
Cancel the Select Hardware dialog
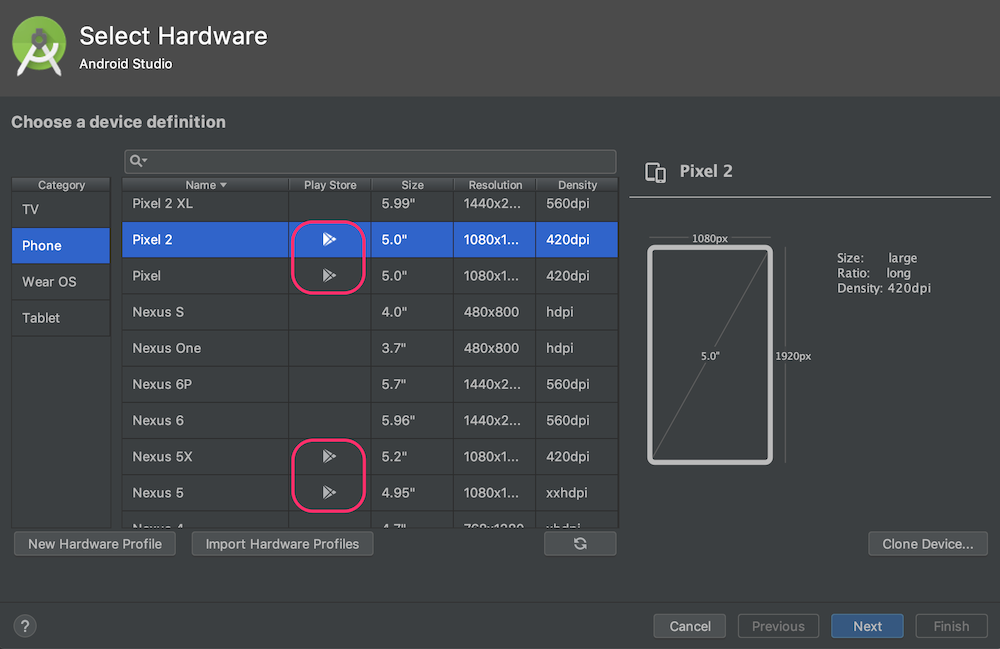tap(690, 626)
